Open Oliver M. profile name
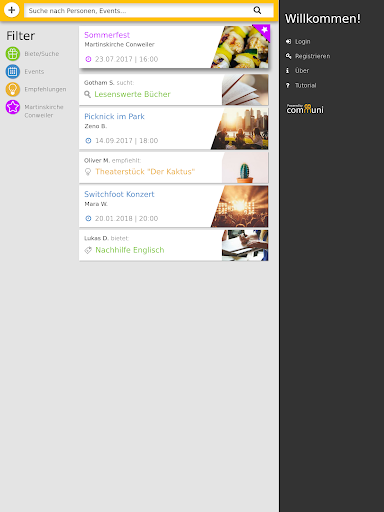This screenshot has height=512, width=384. click(97, 160)
